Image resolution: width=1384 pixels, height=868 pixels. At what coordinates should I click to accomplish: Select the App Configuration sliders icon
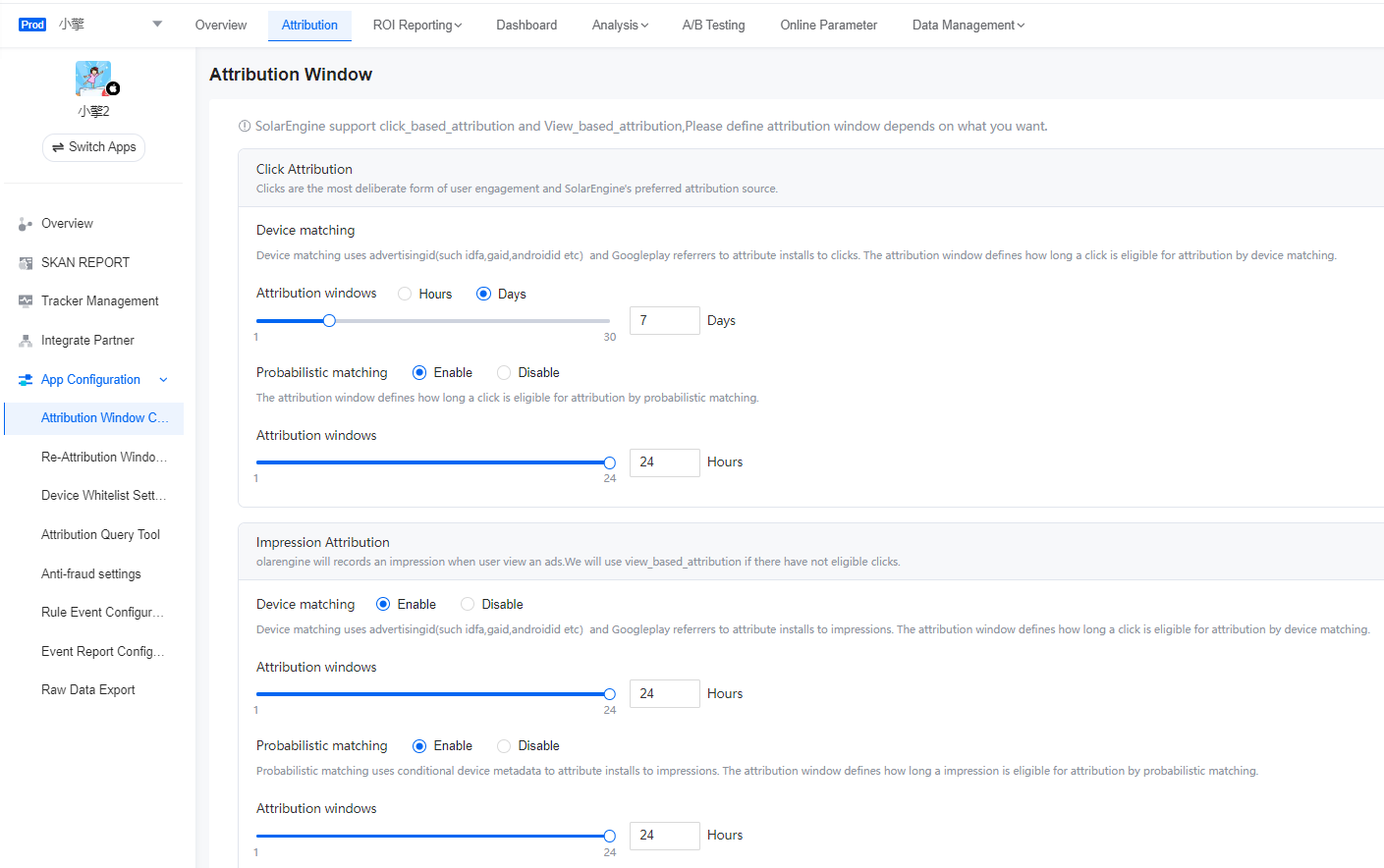(24, 379)
